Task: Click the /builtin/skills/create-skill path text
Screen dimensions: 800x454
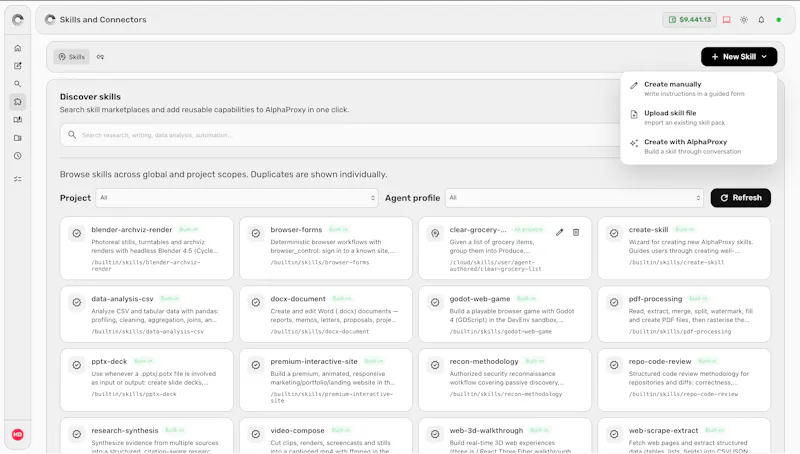Action: pyautogui.click(x=676, y=262)
